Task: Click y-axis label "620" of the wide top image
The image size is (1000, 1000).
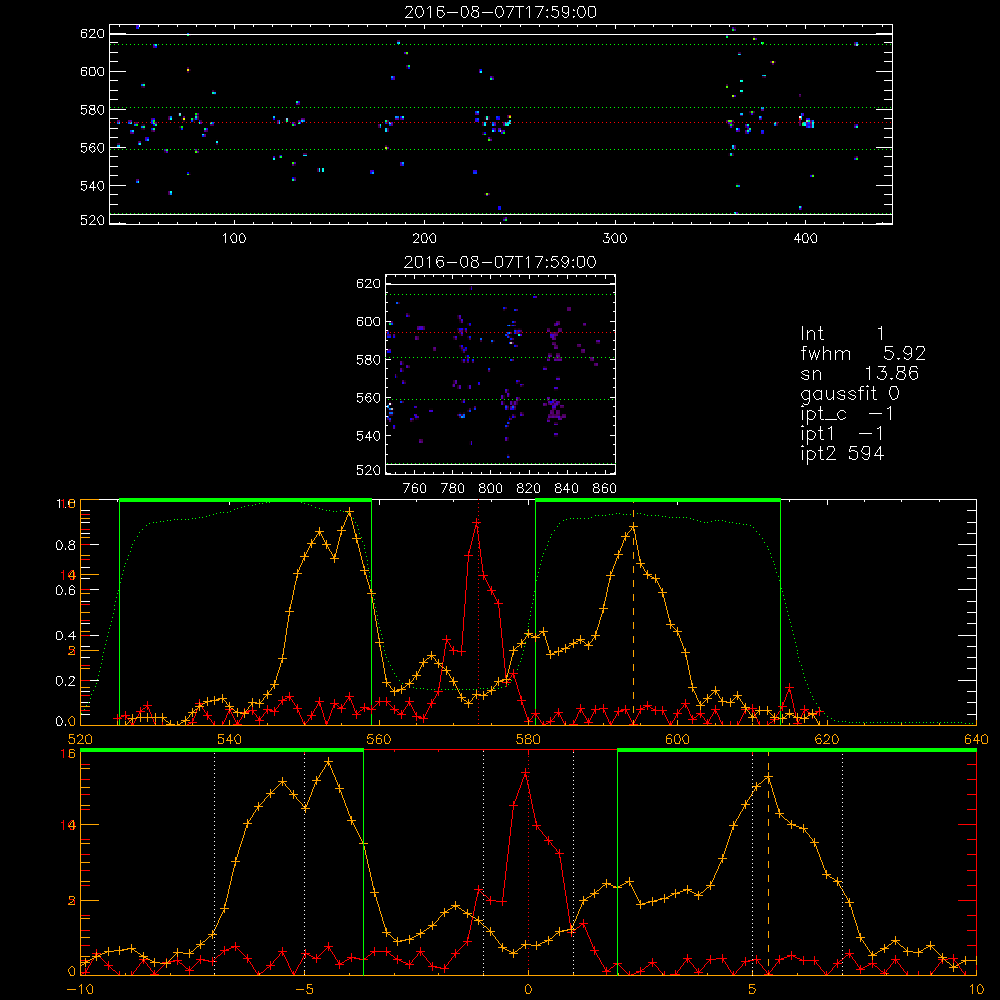Action: coord(92,34)
